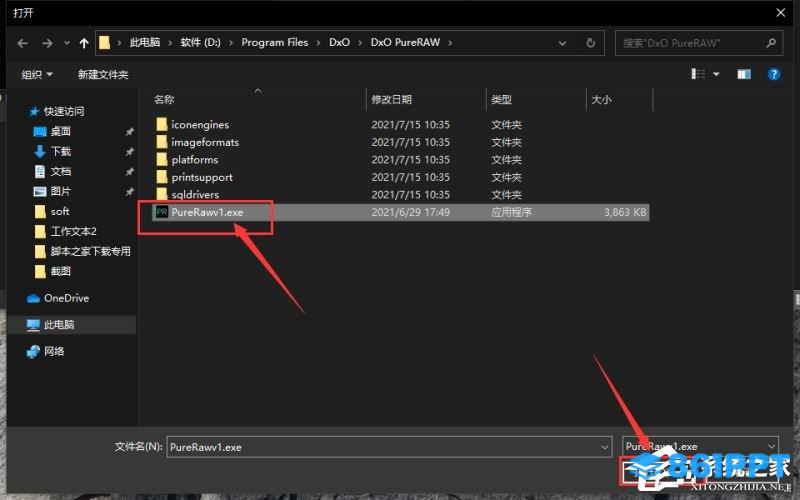Viewport: 800px width, 500px height.
Task: Select 此电脑 in the sidebar
Action: tap(59, 324)
